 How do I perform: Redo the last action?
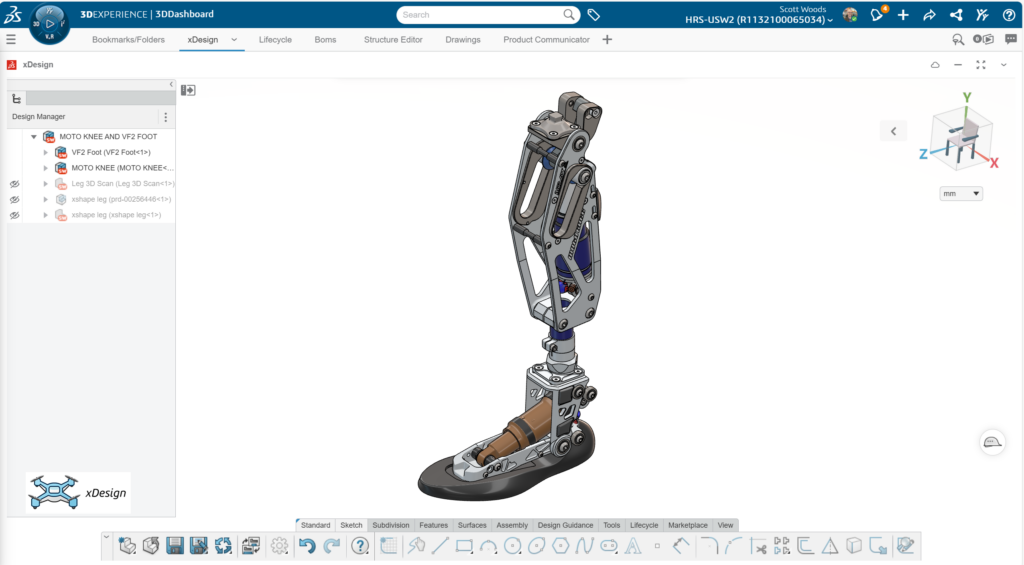(x=332, y=545)
